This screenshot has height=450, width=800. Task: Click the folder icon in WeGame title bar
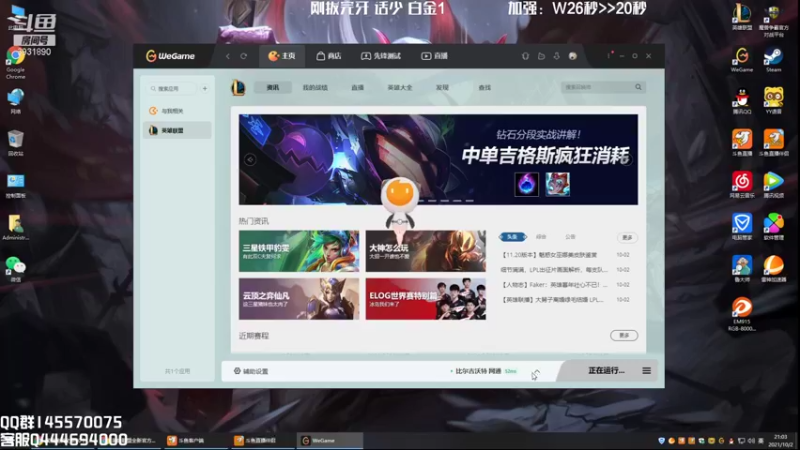pos(541,56)
